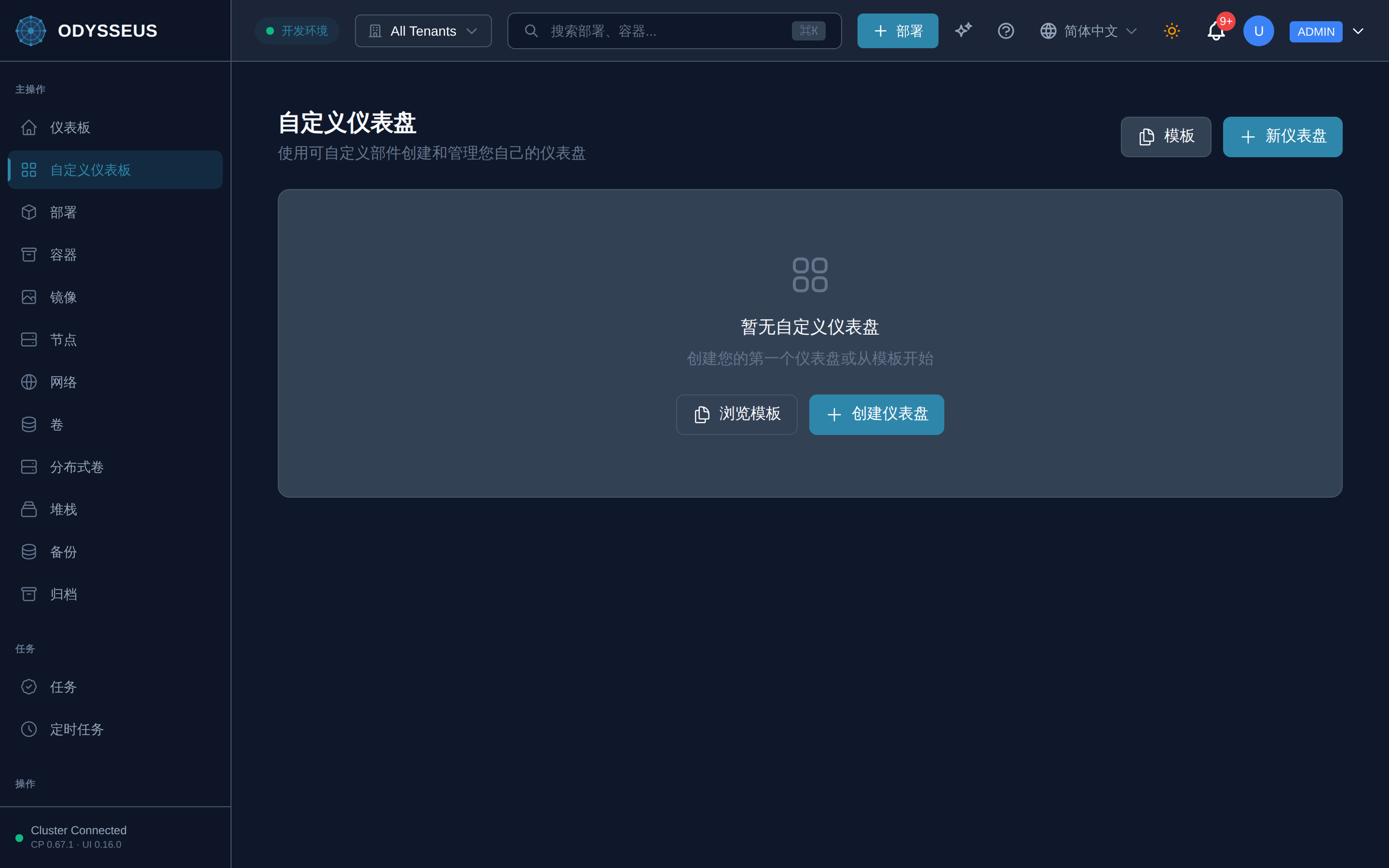Open the 简体中文 language dropdown
Screen dimensions: 1389x868
click(1088, 31)
